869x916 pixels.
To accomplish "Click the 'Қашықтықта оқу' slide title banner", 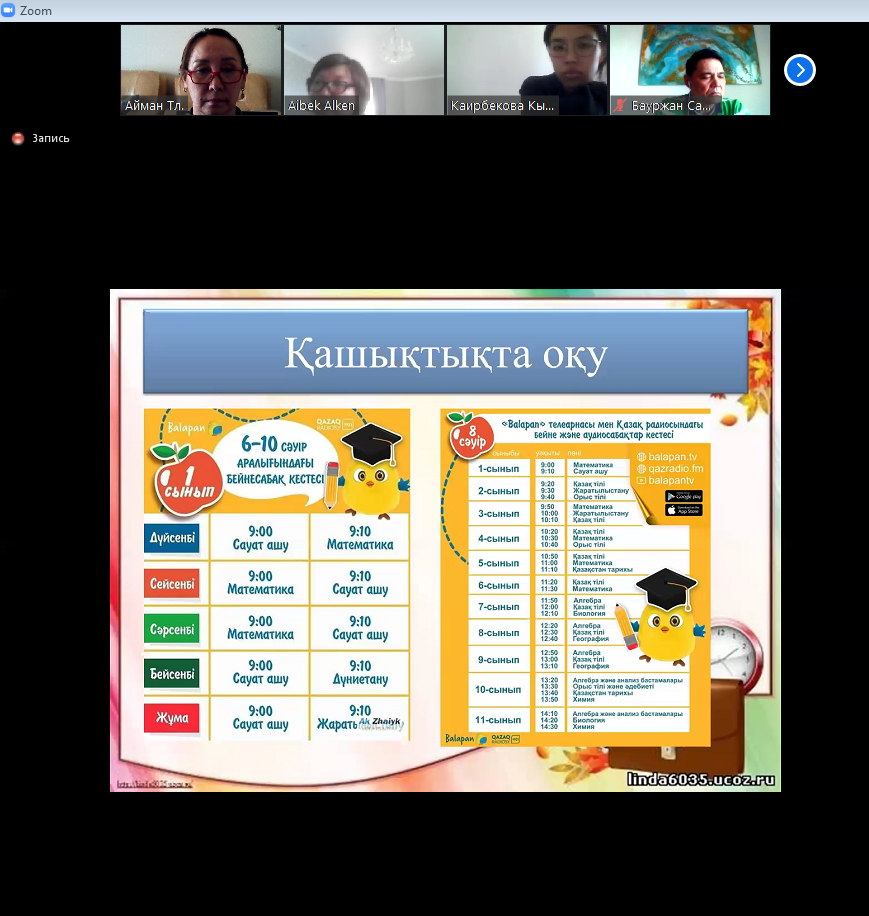I will [x=445, y=352].
